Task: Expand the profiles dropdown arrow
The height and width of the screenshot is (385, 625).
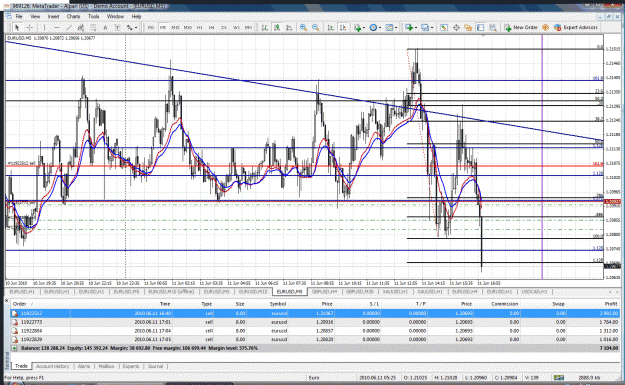Action: point(432,28)
